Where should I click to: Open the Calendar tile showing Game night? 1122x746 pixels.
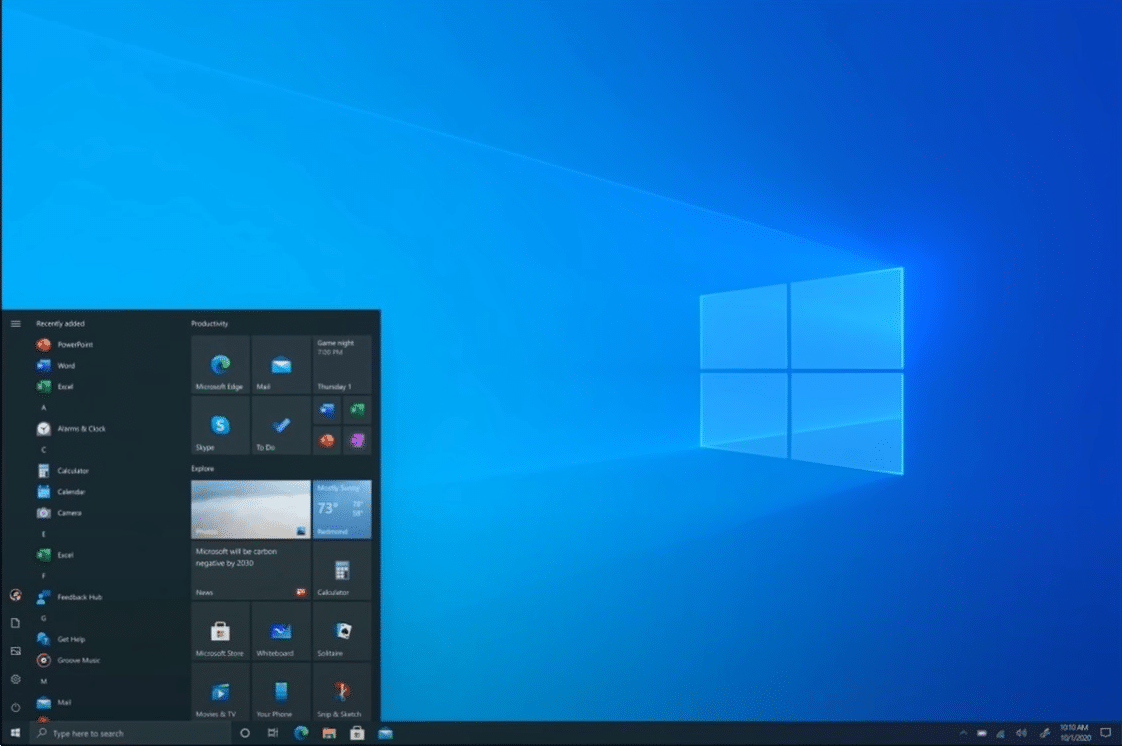pos(342,365)
